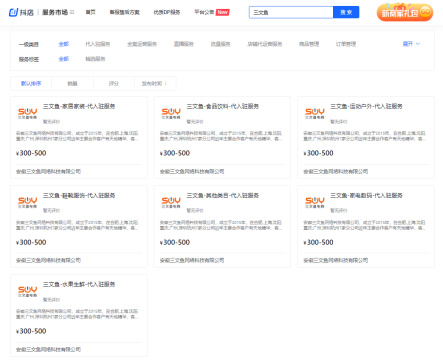Click description paragraph on 食品饮料 card
443x362 pixels.
(221, 136)
